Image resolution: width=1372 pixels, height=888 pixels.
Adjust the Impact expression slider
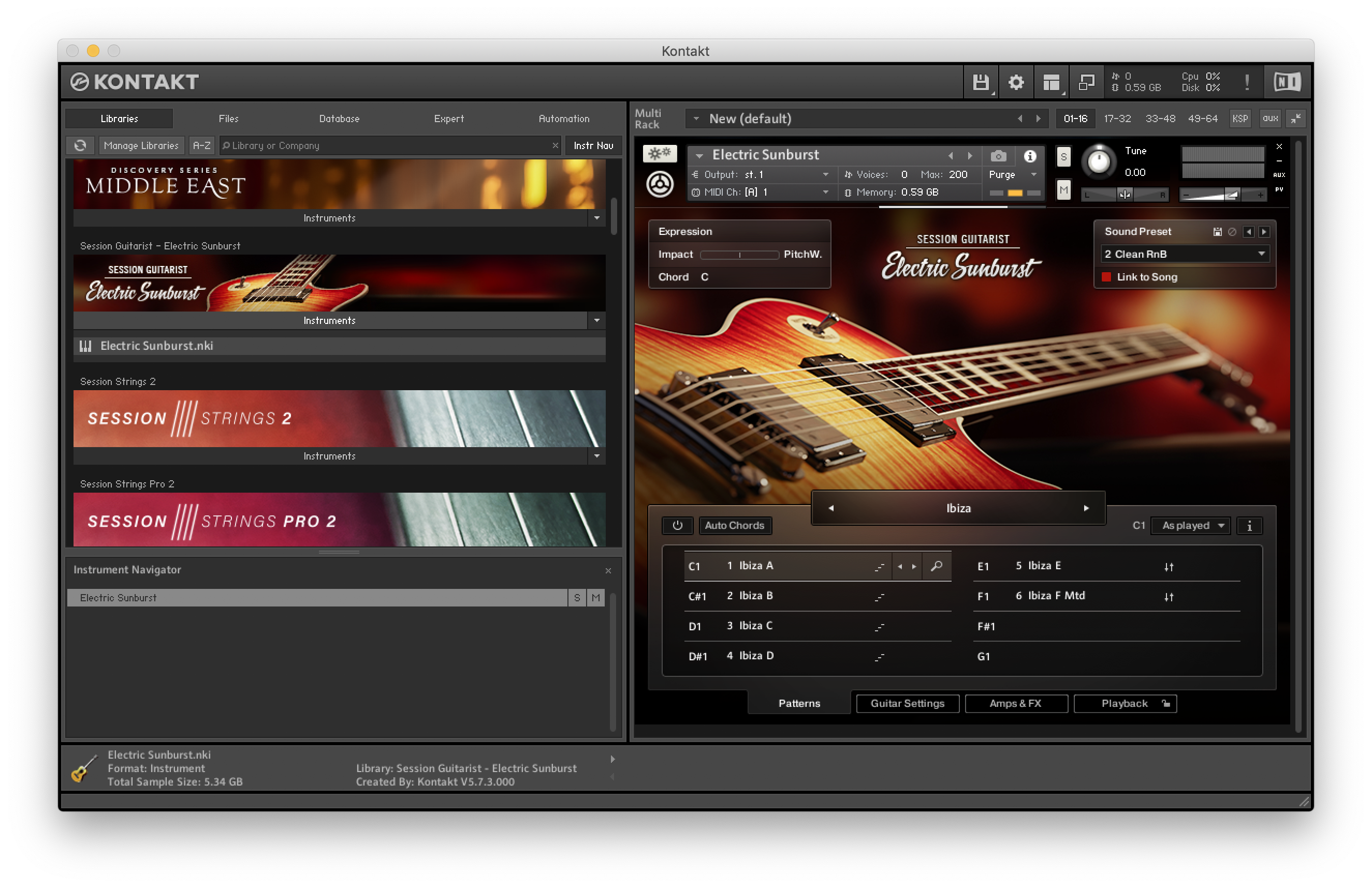click(x=739, y=255)
